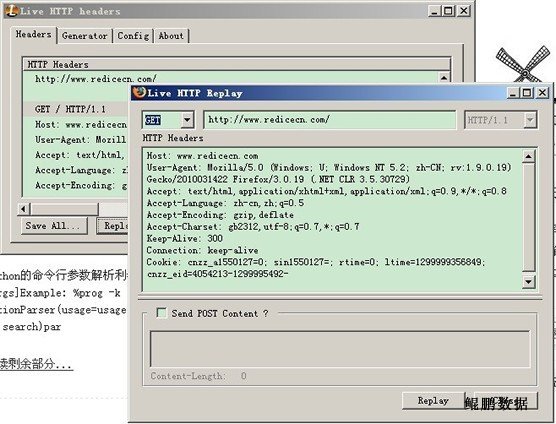
Task: Close the Live HTTP headers window
Action: click(463, 11)
